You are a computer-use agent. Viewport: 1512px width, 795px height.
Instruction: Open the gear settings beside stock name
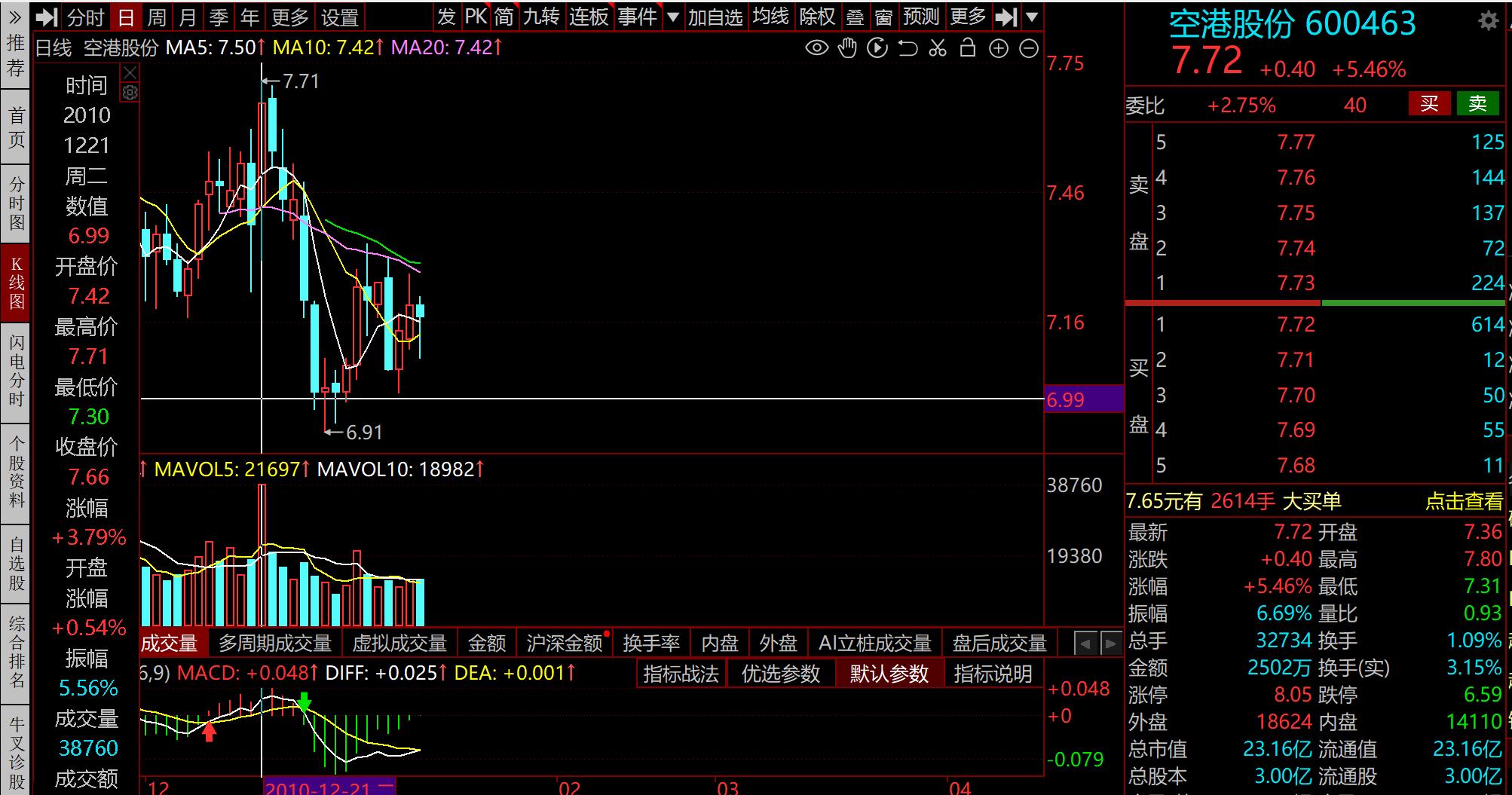1488,21
